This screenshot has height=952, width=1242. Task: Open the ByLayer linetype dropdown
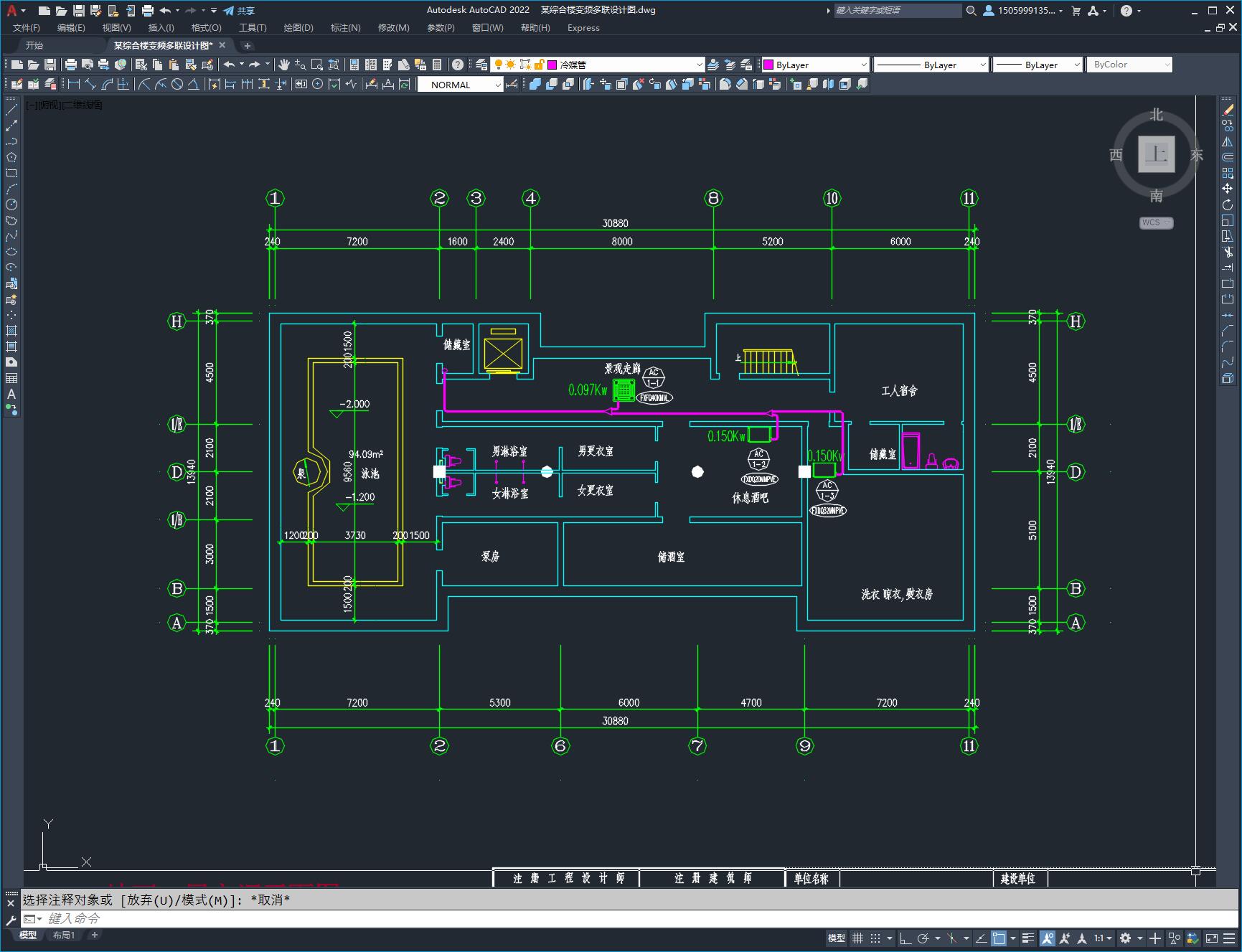(931, 65)
